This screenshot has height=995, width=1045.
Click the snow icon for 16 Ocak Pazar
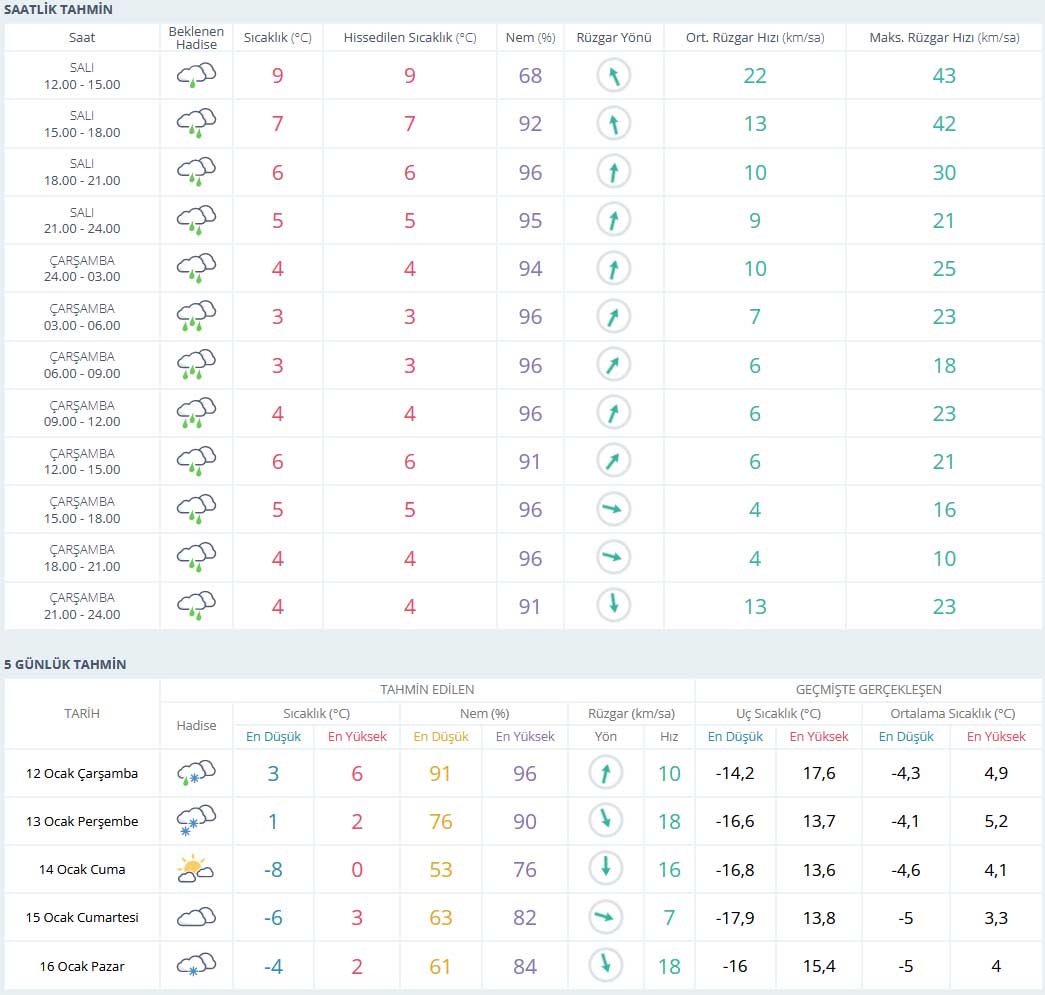[196, 966]
